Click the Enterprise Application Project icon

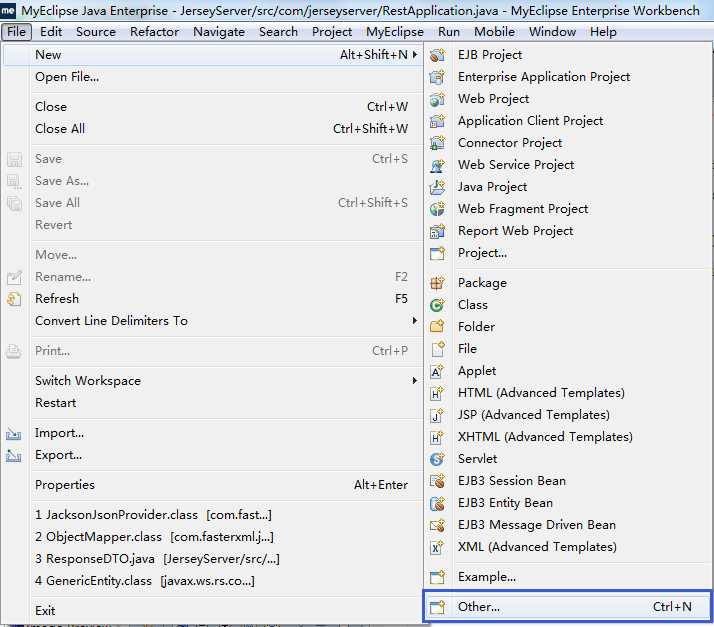tap(437, 76)
